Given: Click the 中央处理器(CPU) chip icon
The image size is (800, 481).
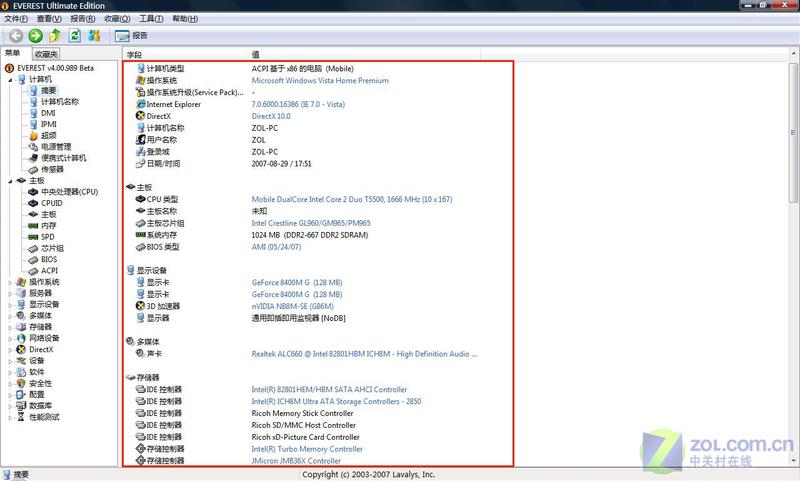Looking at the screenshot, I should coord(33,192).
